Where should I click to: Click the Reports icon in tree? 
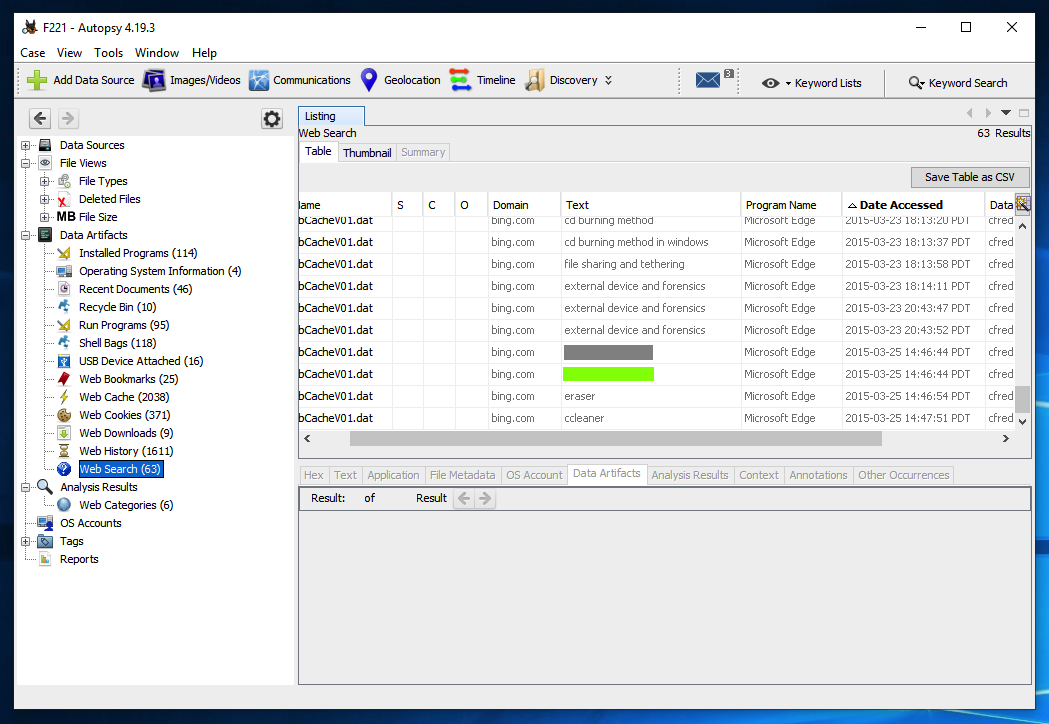click(45, 559)
